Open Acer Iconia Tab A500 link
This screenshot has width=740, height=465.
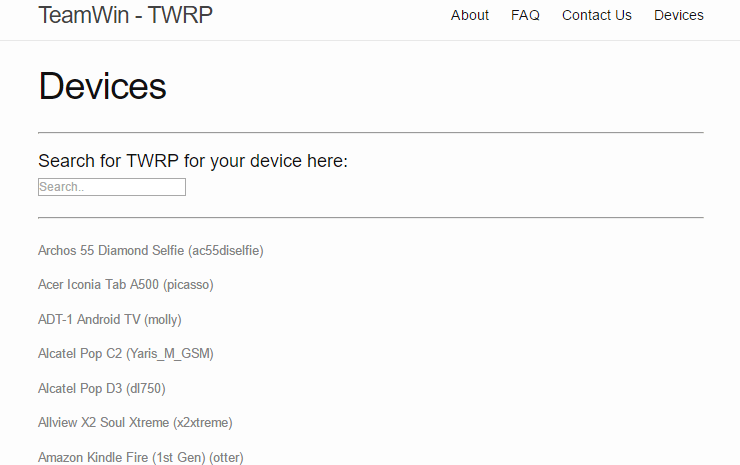pyautogui.click(x=126, y=285)
